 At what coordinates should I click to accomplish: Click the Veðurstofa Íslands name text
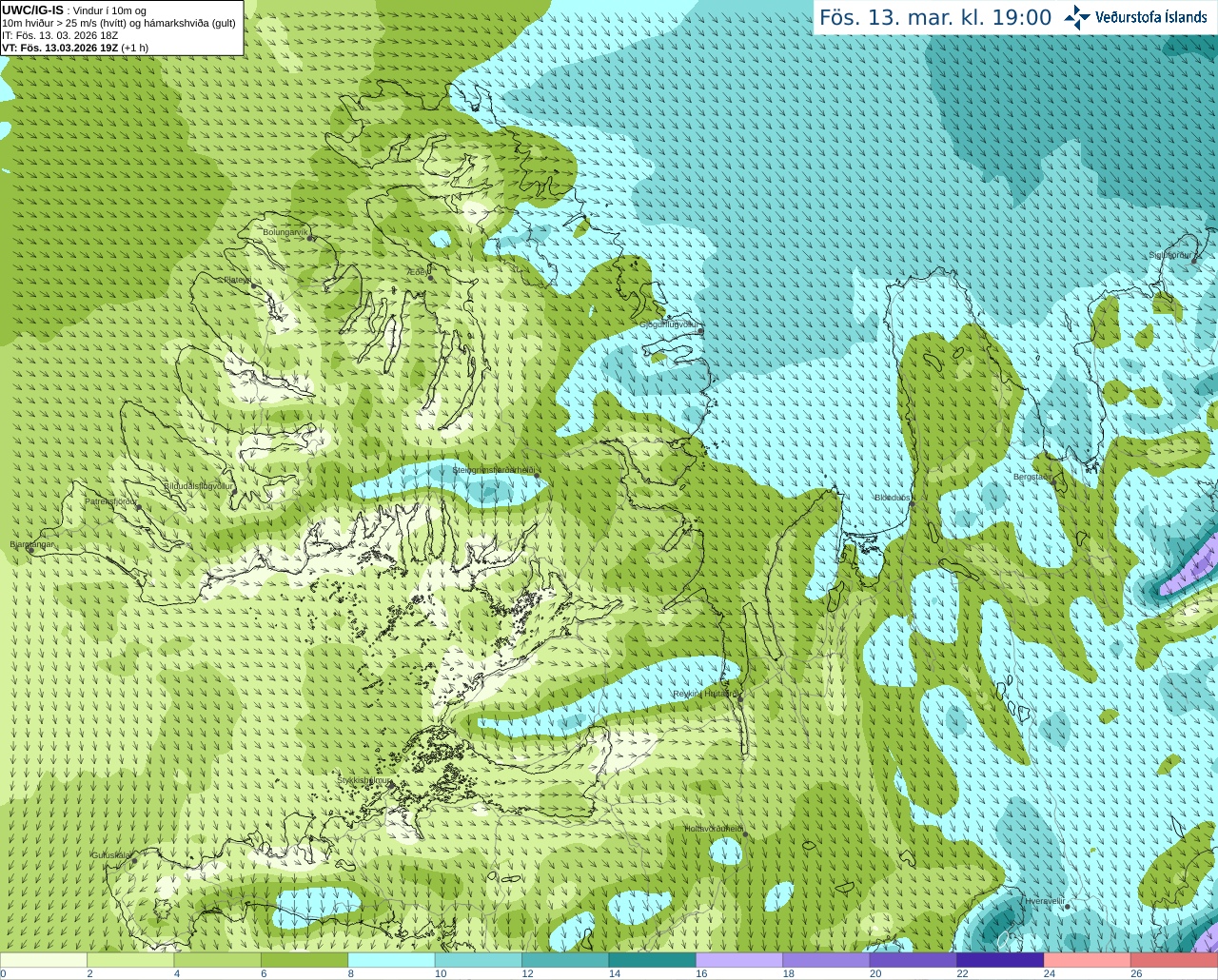tap(1151, 17)
